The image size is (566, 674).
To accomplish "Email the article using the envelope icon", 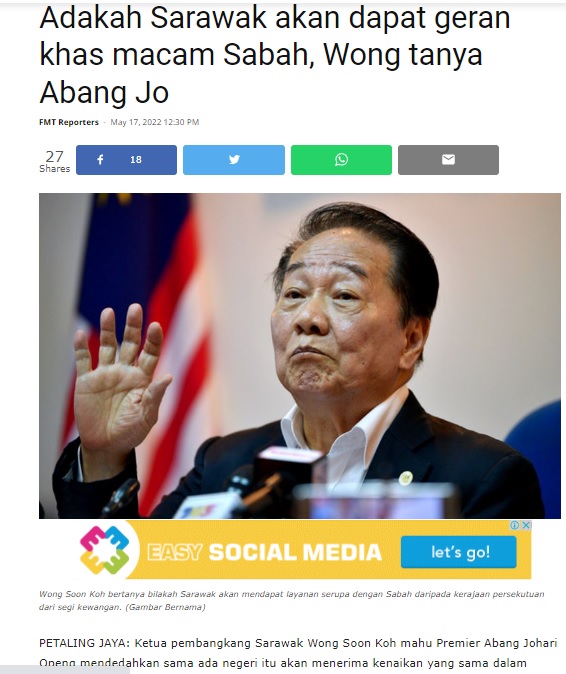I will [448, 160].
